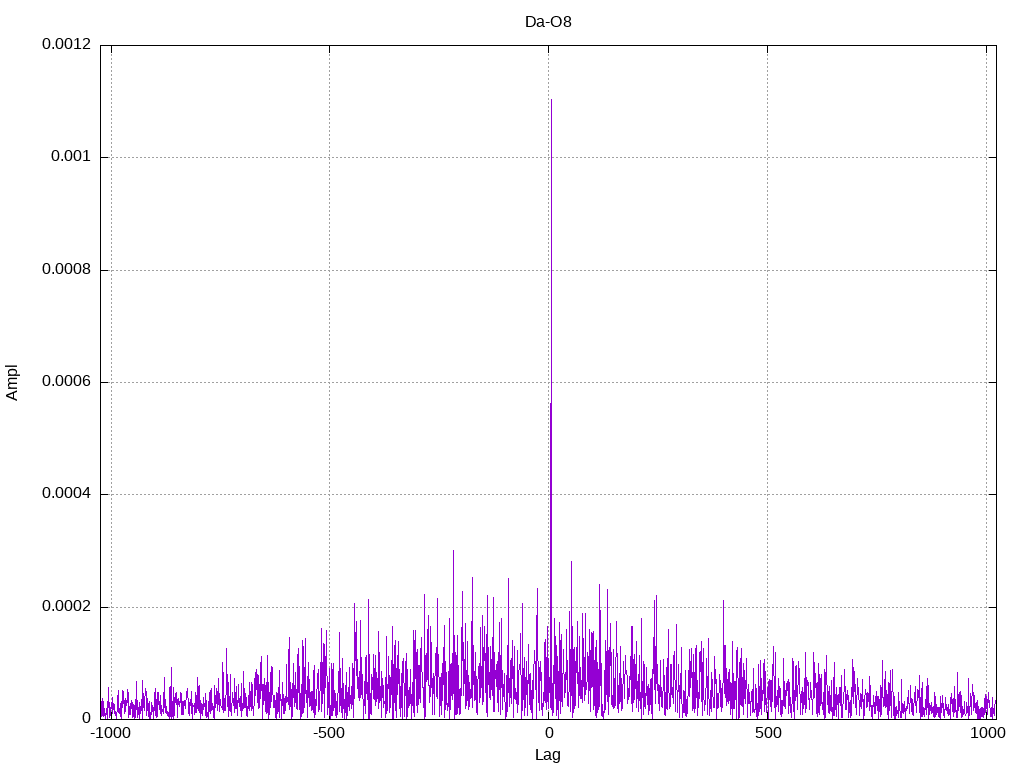Click y-axis tick label 0.0008
Image resolution: width=1024 pixels, height=768 pixels.
[x=66, y=269]
